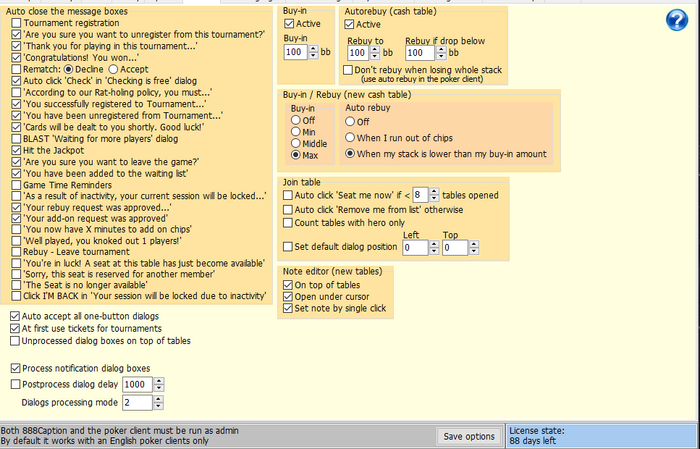The width and height of the screenshot is (700, 449).
Task: Enable 'You're in luck! A seat at this table' checkbox
Action: point(16,263)
